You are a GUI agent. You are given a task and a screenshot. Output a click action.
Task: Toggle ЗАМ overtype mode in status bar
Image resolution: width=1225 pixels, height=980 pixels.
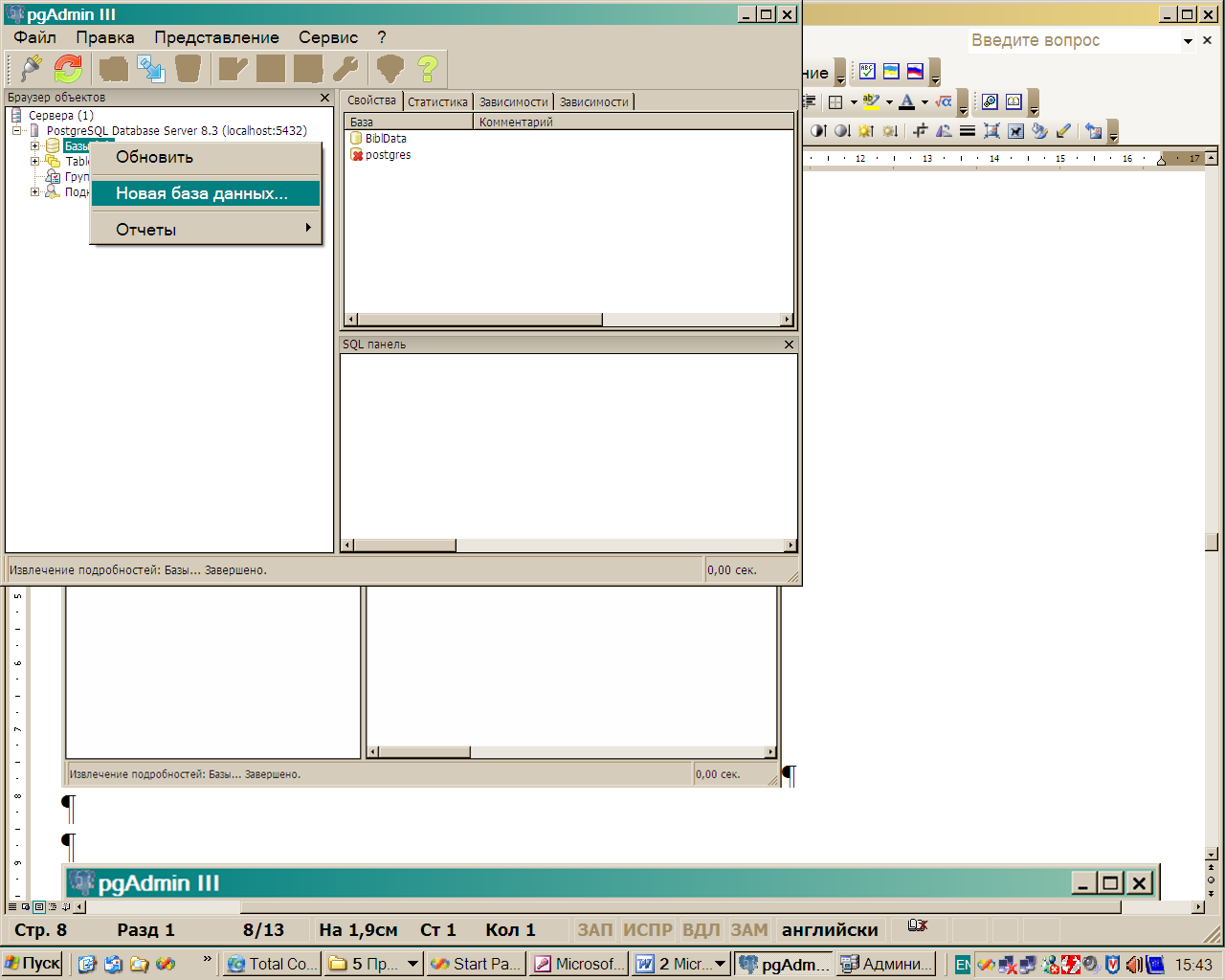pos(749,929)
